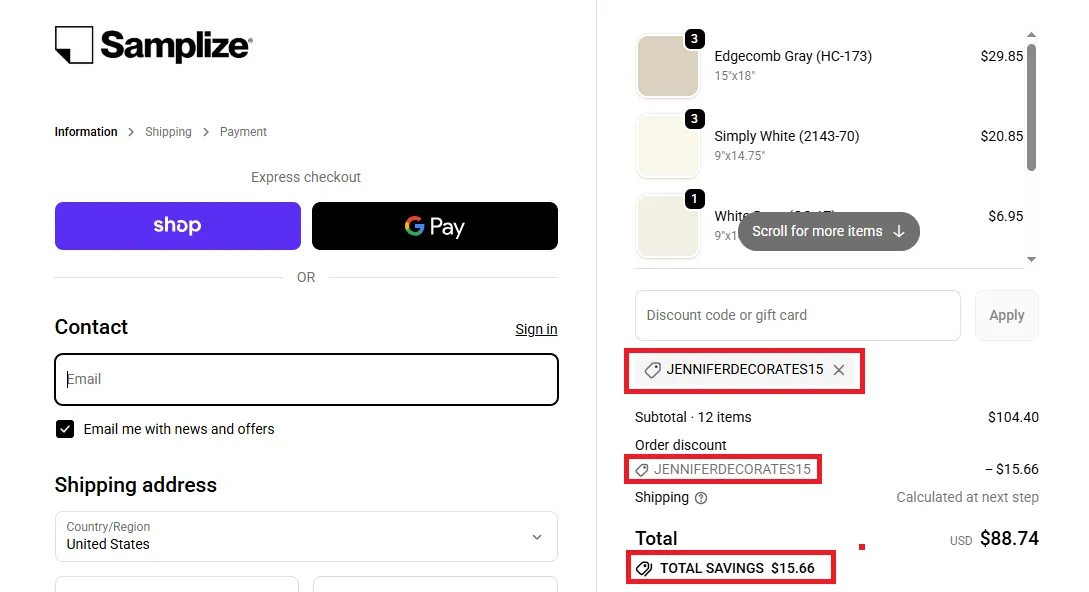Screen dimensions: 1089x592
Task: Go to the Shipping breadcrumb step
Action: click(168, 131)
